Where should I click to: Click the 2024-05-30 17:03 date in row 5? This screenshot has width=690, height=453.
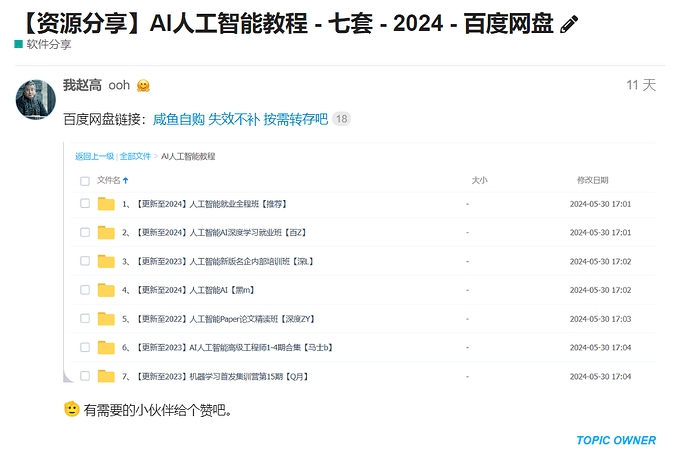pyautogui.click(x=600, y=319)
